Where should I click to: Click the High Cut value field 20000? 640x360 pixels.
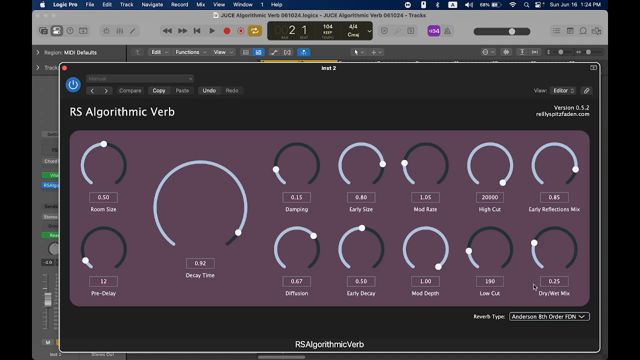pyautogui.click(x=490, y=197)
